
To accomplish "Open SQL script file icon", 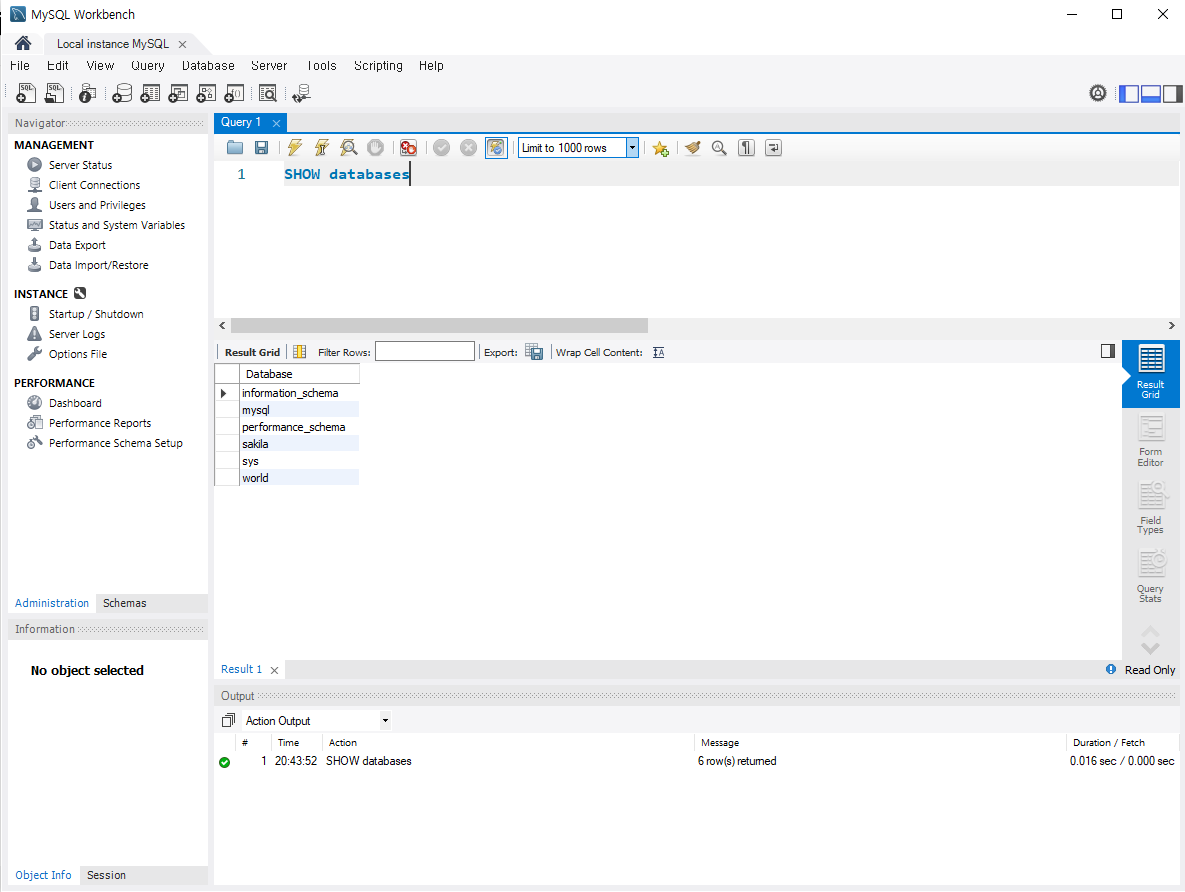I will pos(54,93).
